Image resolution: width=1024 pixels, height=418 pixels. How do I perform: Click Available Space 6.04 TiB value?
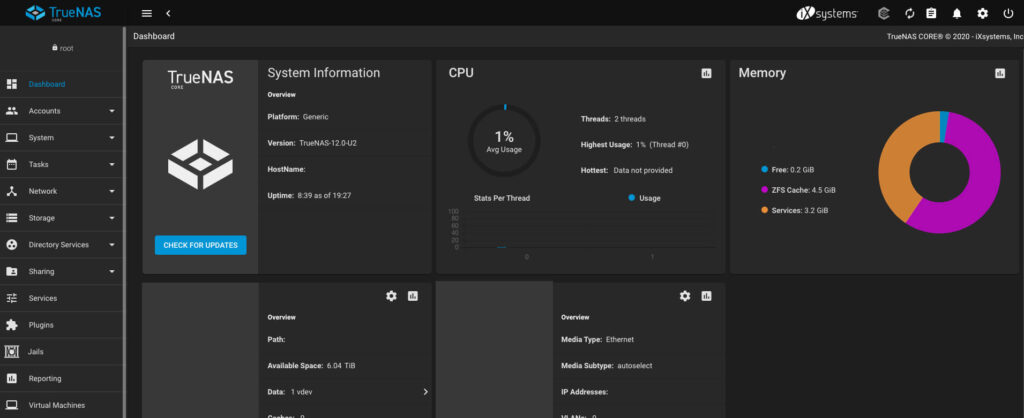point(342,366)
